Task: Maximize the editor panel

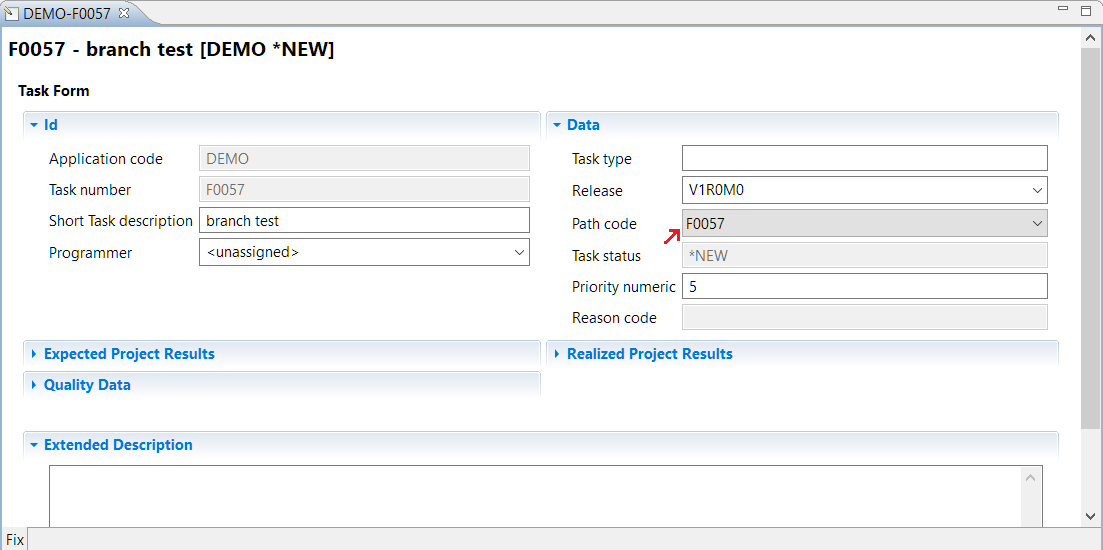Action: (x=1086, y=11)
